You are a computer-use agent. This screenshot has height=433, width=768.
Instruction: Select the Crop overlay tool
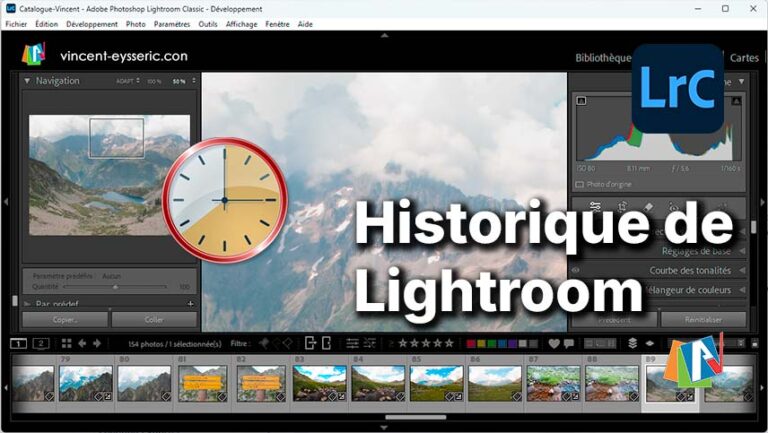point(622,207)
